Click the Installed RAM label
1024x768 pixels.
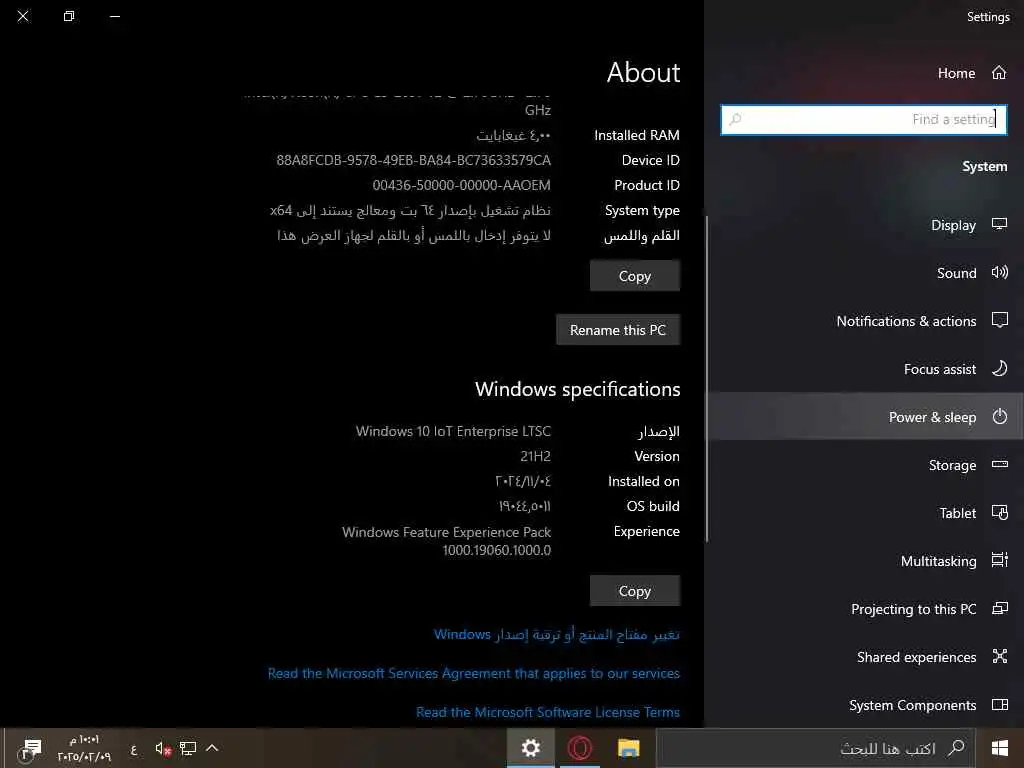coord(637,135)
